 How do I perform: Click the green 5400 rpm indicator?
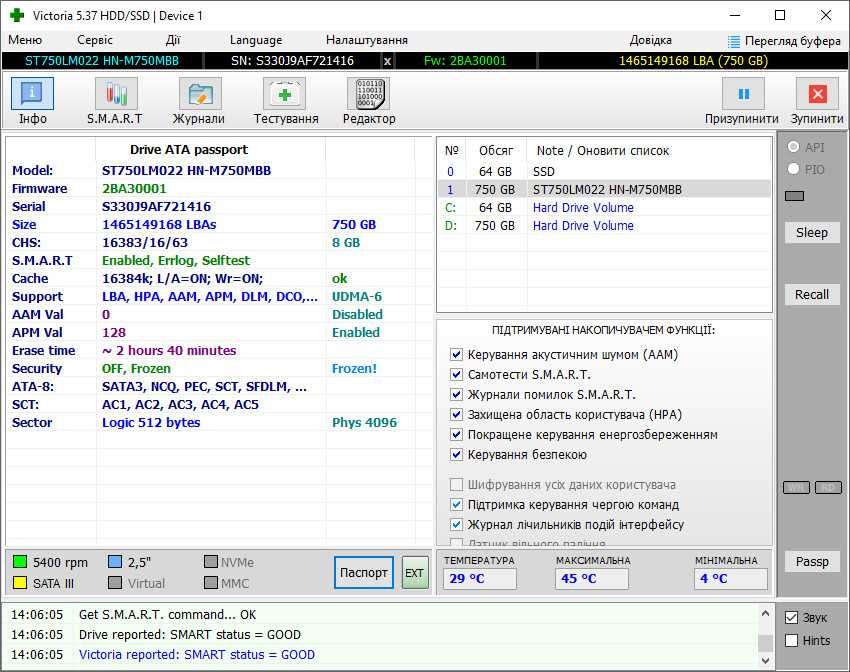pyautogui.click(x=20, y=562)
